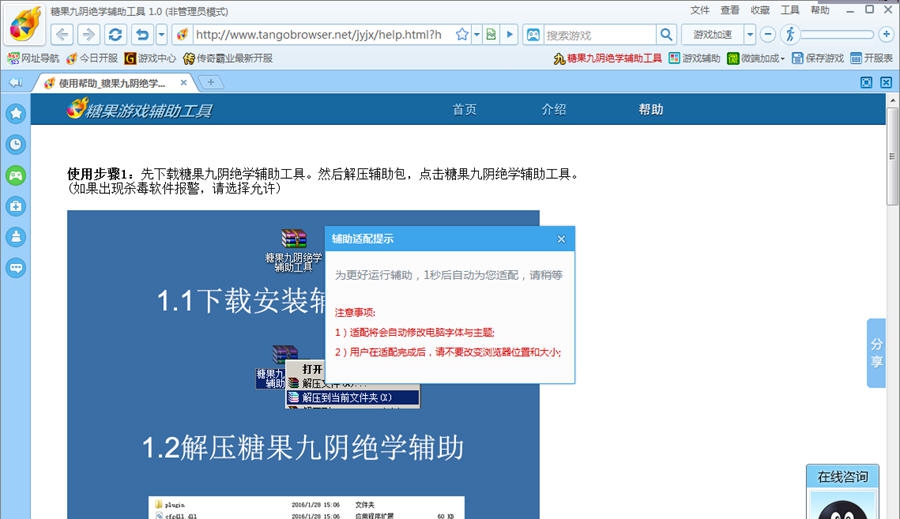Click the fullscreen icon on the tab bar
The width and height of the screenshot is (900, 519).
(x=866, y=83)
